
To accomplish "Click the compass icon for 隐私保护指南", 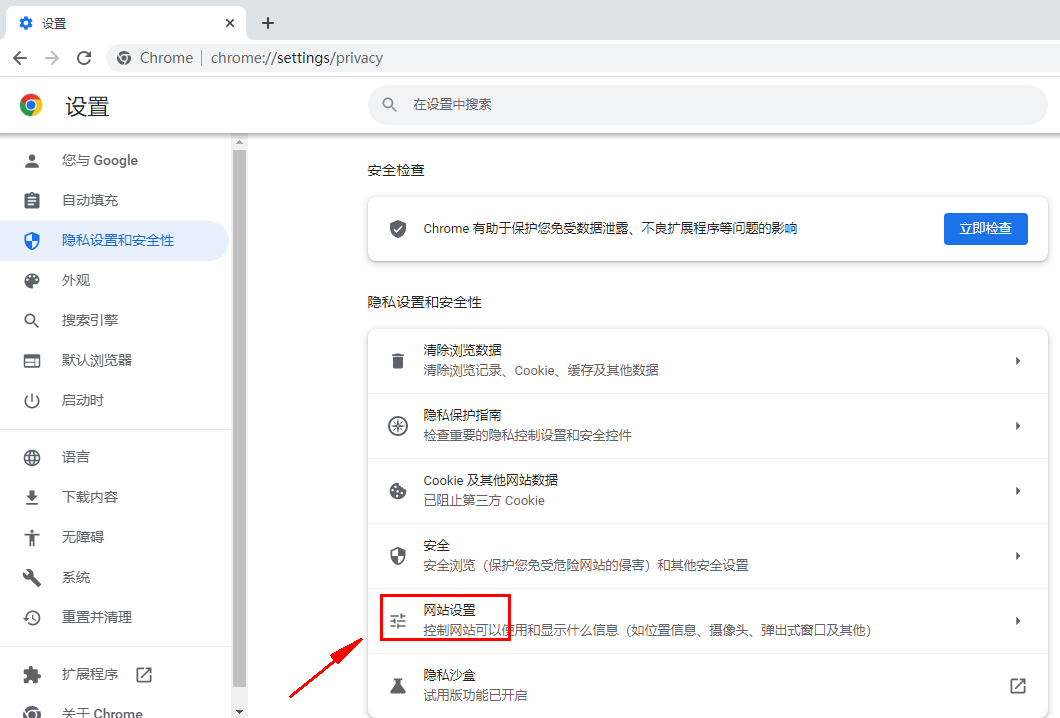I will pyautogui.click(x=398, y=426).
